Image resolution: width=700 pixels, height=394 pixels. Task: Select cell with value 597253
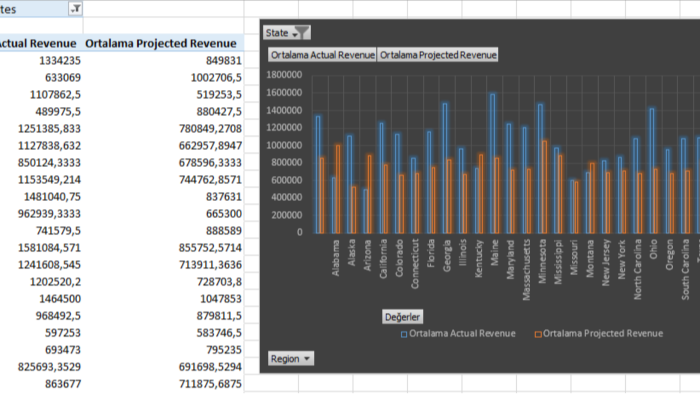[41, 332]
